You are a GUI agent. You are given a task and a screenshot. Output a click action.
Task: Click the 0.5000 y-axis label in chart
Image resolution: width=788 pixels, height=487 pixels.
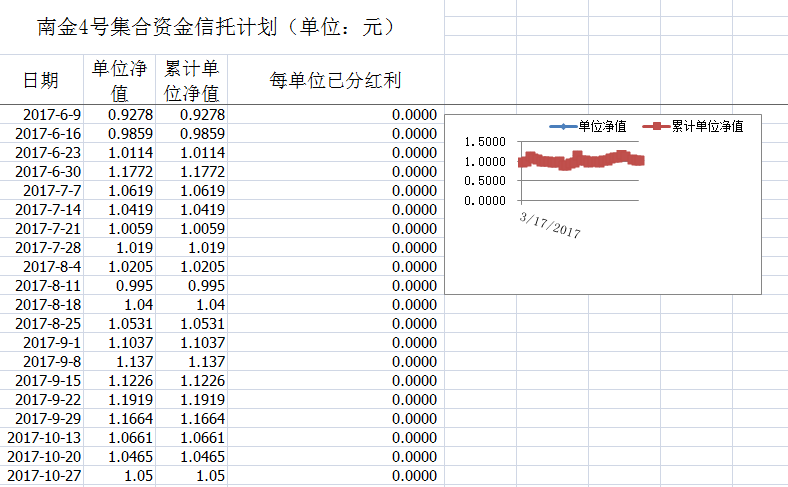pos(486,181)
